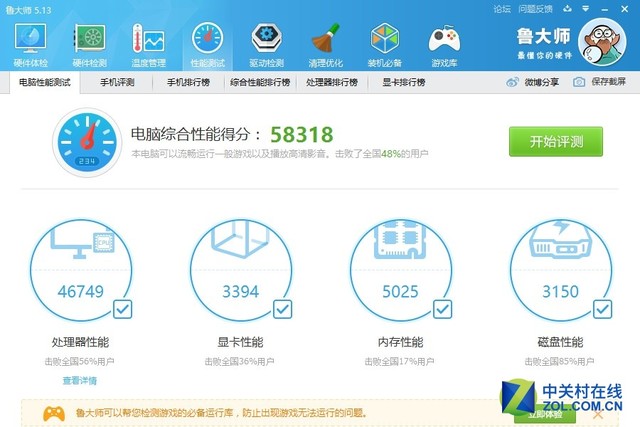Open the 显卡排行榜 tab
The height and width of the screenshot is (427, 640).
click(403, 82)
